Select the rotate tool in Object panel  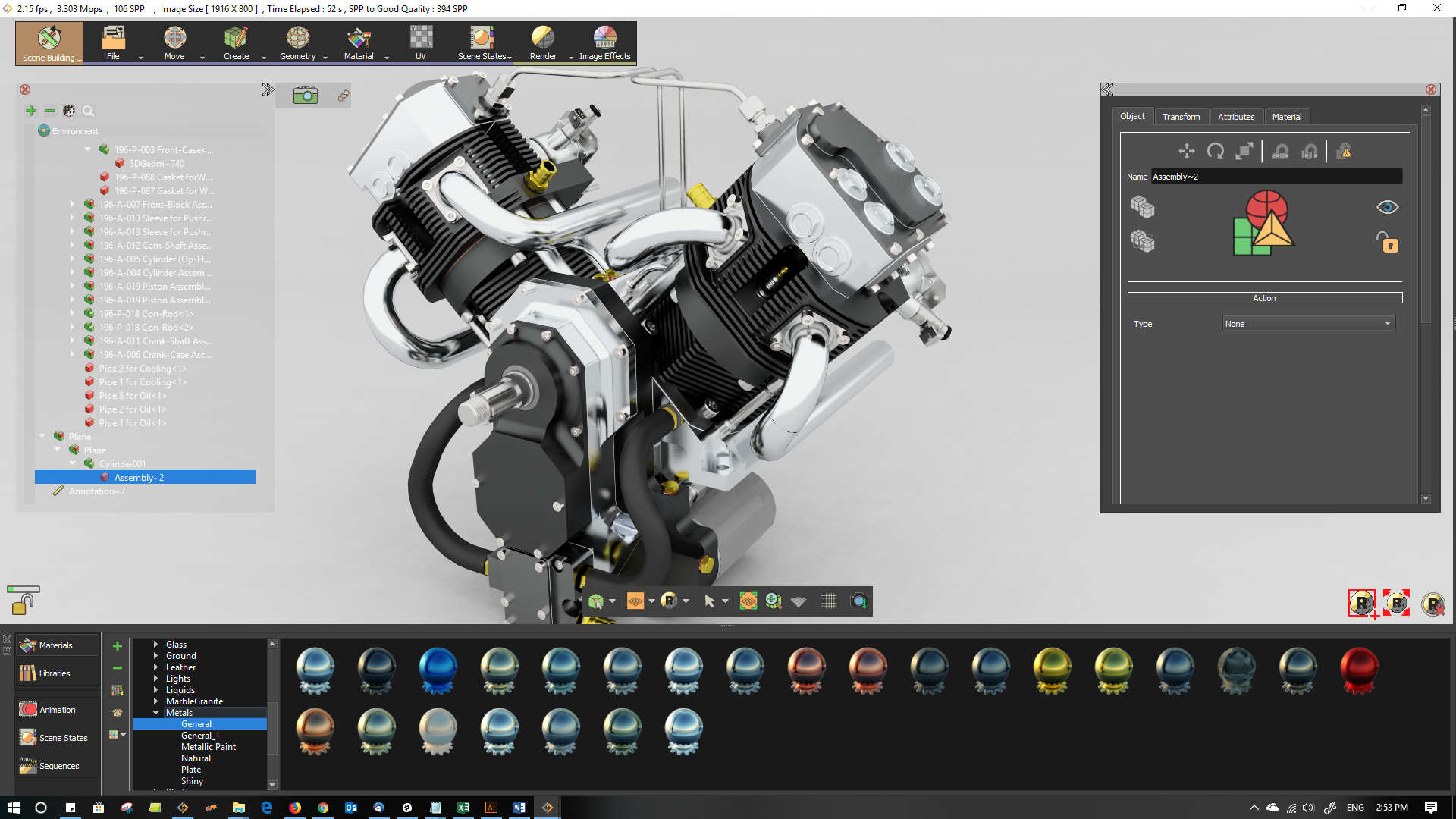coord(1216,152)
